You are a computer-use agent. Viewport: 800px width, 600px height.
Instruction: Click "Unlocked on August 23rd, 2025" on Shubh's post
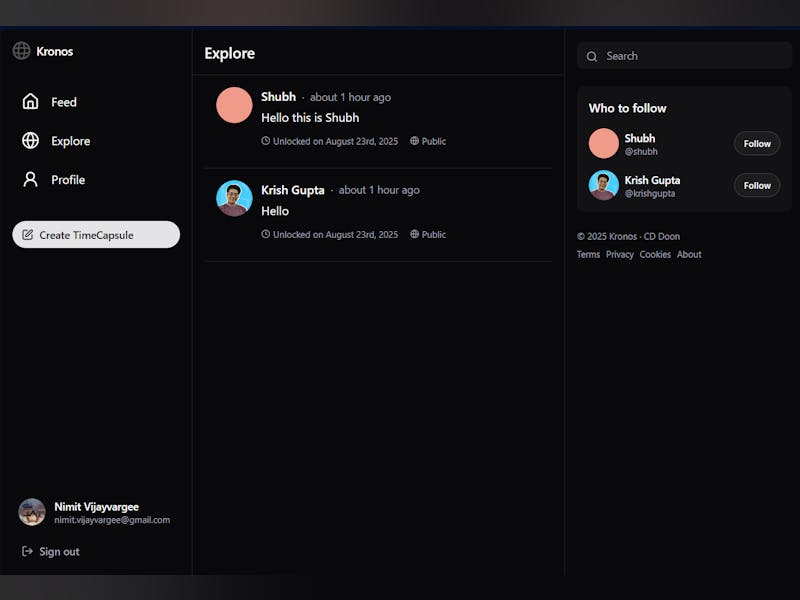click(x=335, y=141)
